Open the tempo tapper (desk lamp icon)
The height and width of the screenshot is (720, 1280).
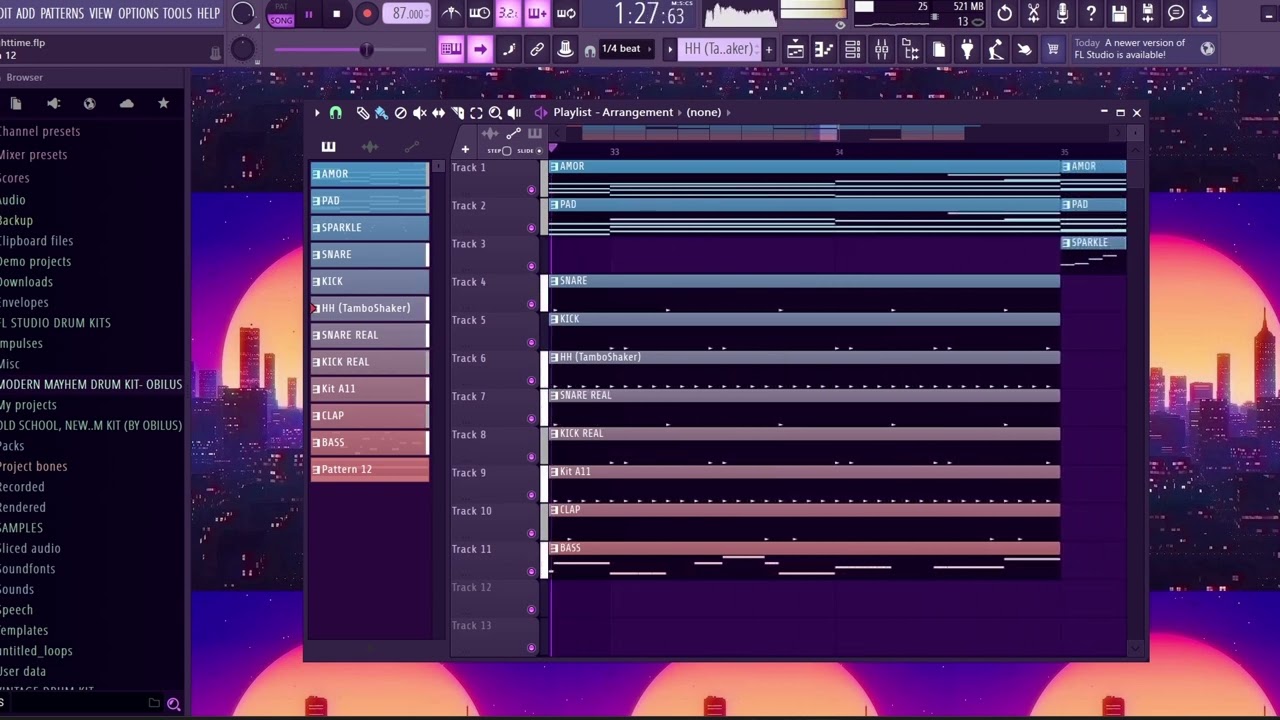[996, 49]
